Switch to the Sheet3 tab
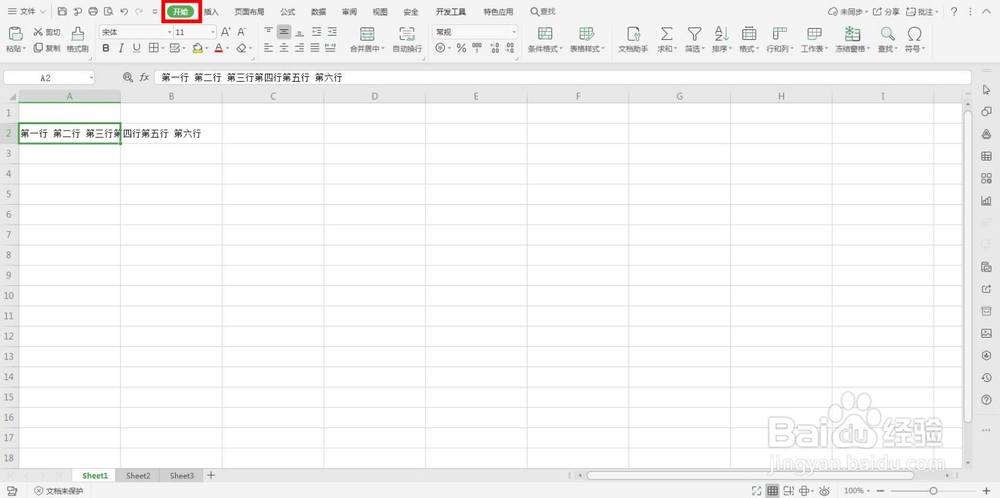The height and width of the screenshot is (498, 1000). [182, 476]
